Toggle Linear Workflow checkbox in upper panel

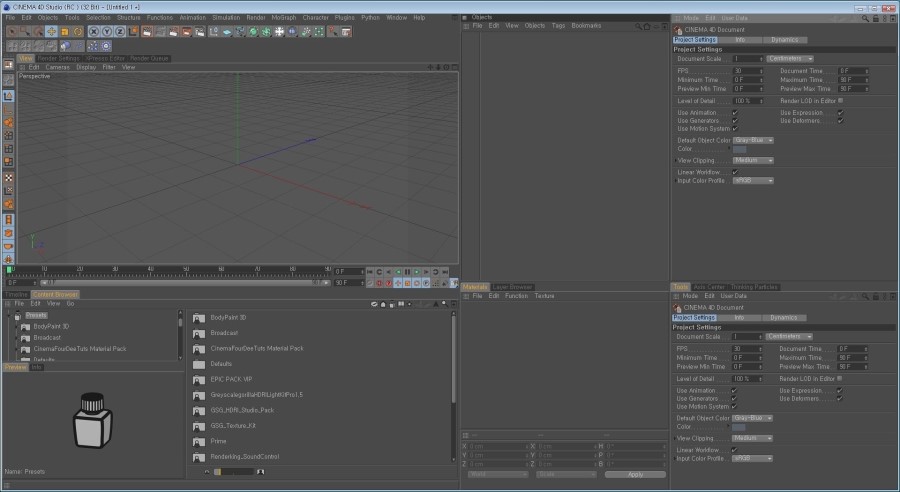[x=735, y=172]
